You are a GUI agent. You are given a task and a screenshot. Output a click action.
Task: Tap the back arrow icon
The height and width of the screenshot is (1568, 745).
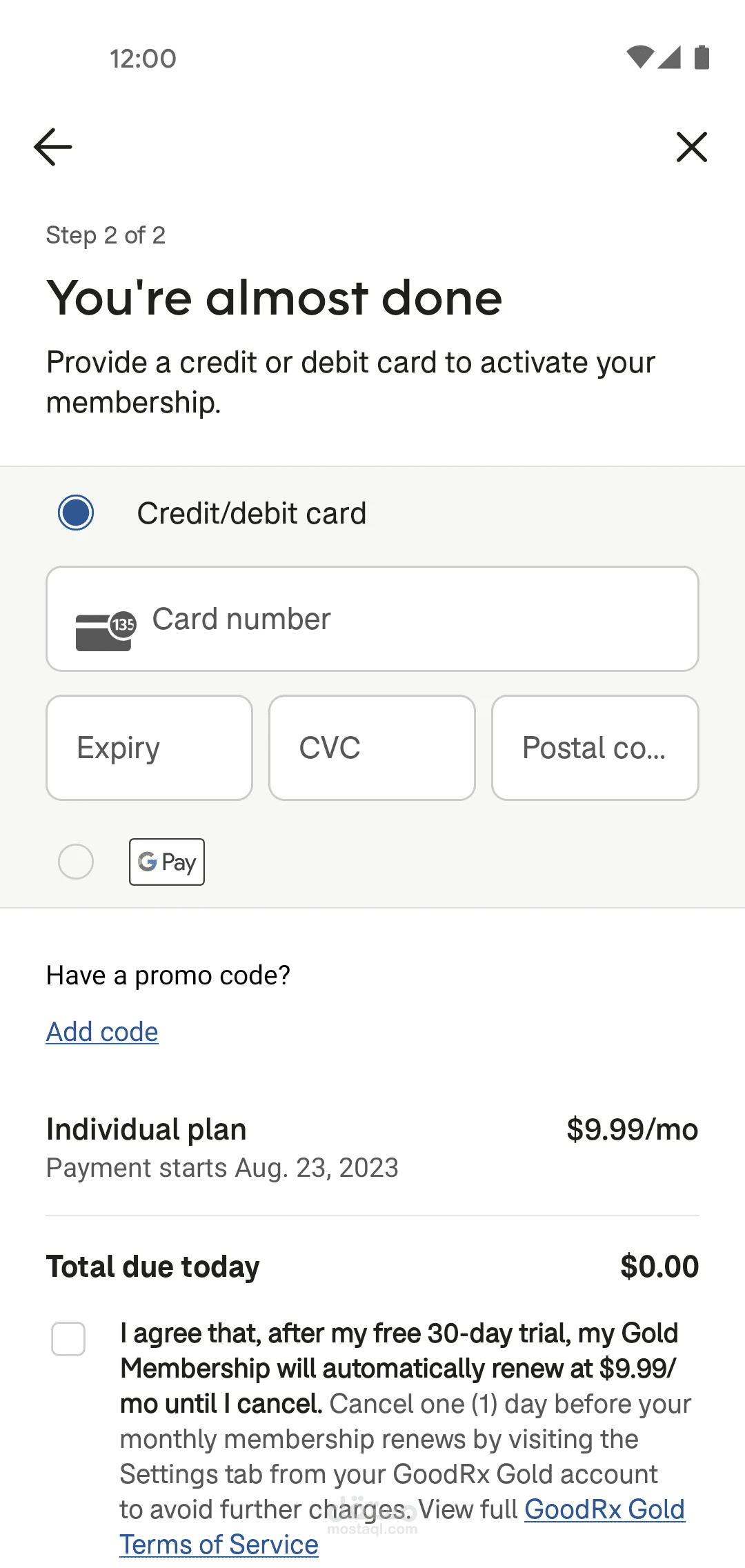pyautogui.click(x=53, y=147)
